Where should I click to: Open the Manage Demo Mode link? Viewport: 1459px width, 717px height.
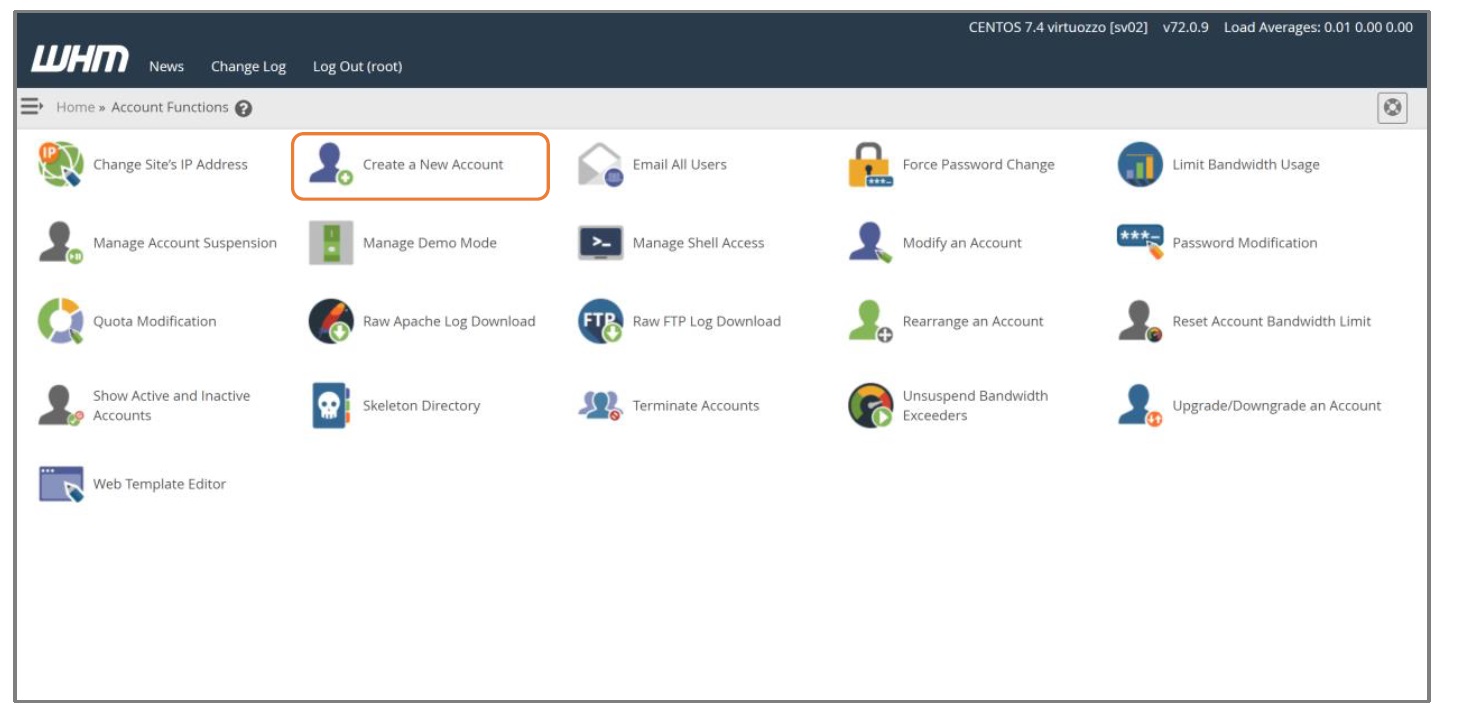[x=430, y=243]
